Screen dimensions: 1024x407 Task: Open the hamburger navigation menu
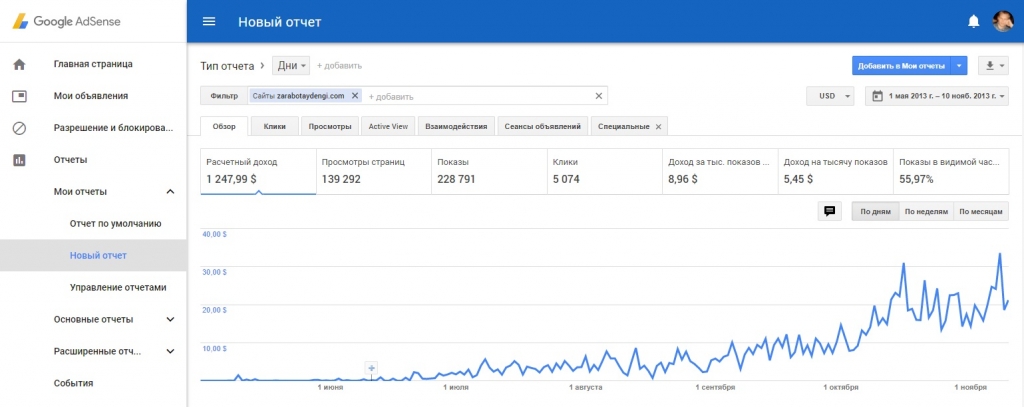point(209,21)
